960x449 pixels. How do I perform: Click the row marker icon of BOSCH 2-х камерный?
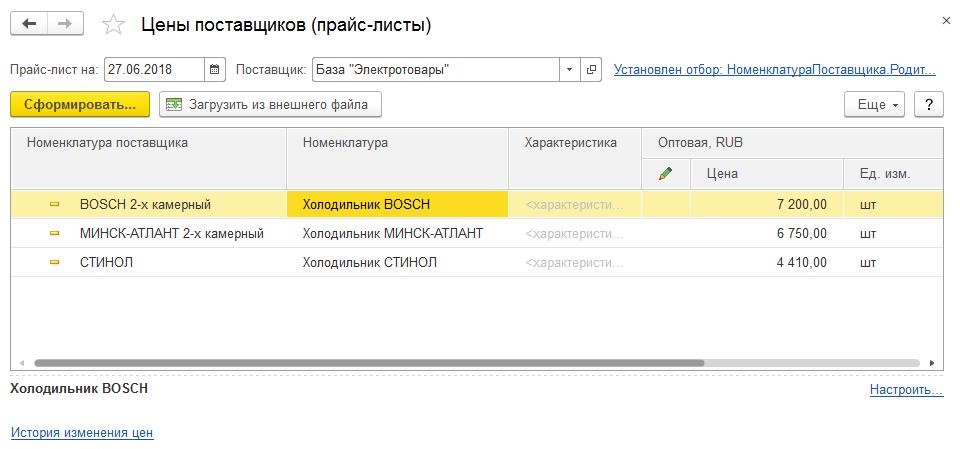(x=54, y=204)
